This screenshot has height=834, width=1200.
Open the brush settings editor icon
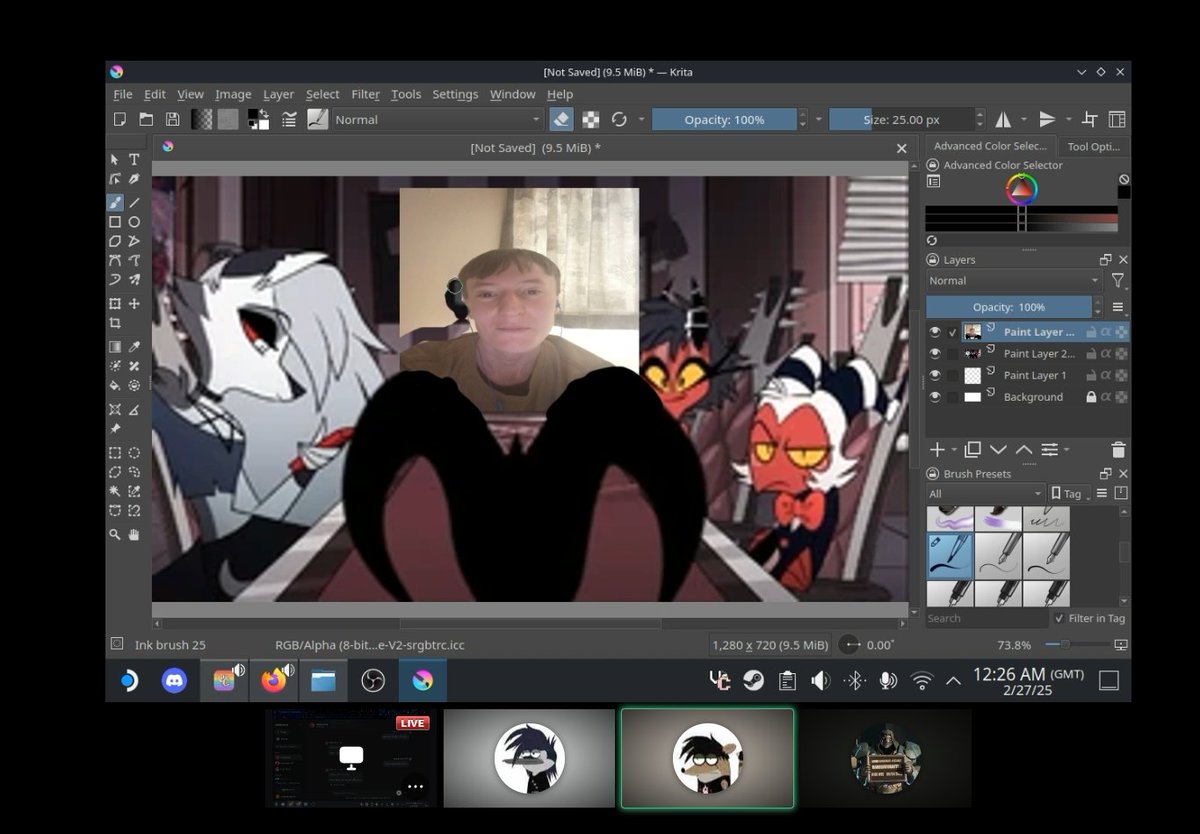click(289, 119)
